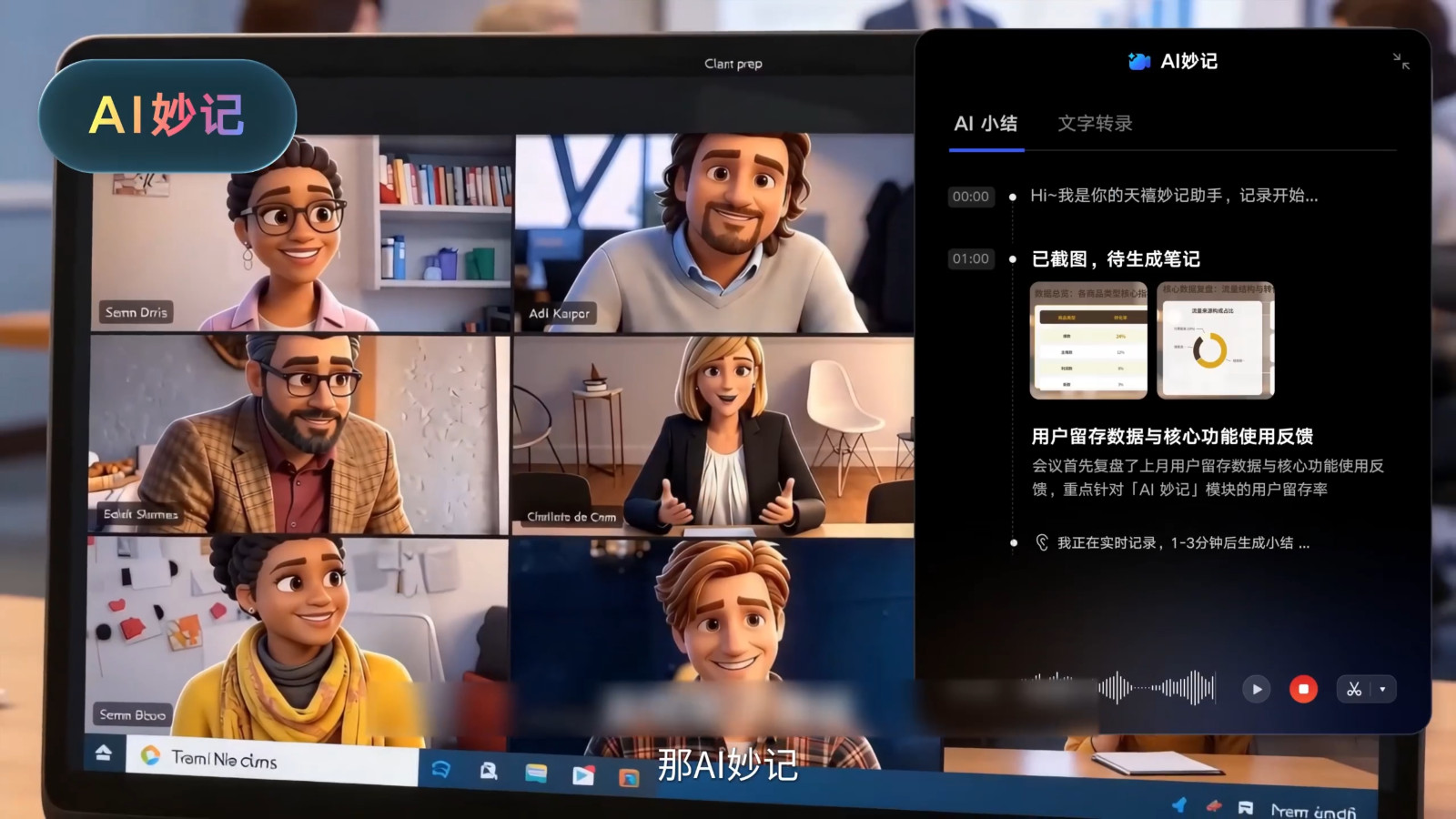Click the taskbar search field
1456x819 pixels.
pyautogui.click(x=271, y=759)
